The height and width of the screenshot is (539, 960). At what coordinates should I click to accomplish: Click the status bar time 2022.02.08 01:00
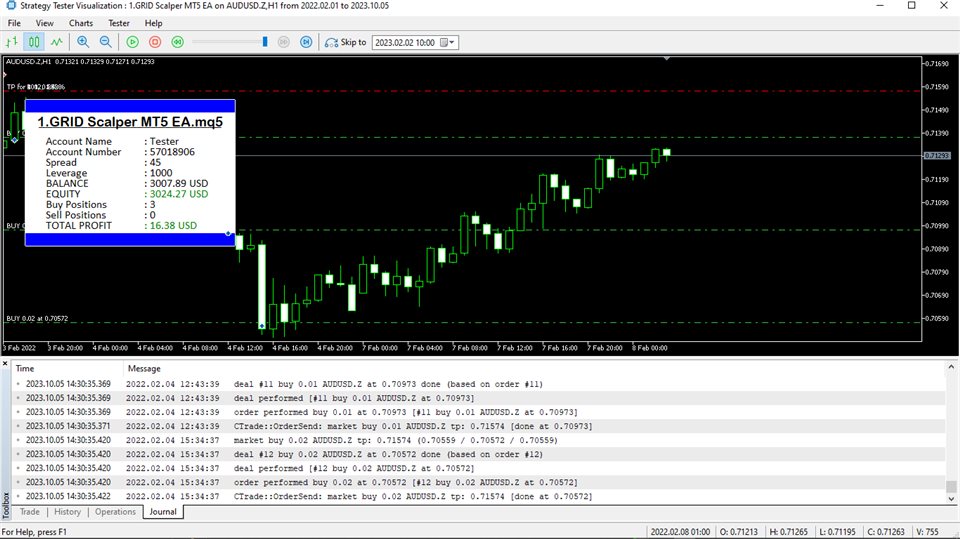(680, 532)
